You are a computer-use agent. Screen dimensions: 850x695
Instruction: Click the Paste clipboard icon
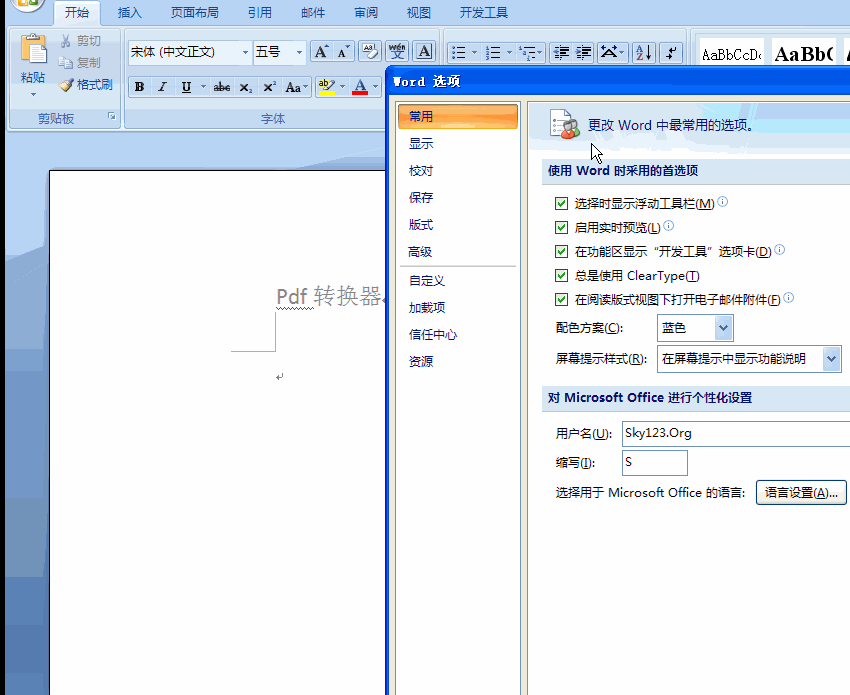33,50
